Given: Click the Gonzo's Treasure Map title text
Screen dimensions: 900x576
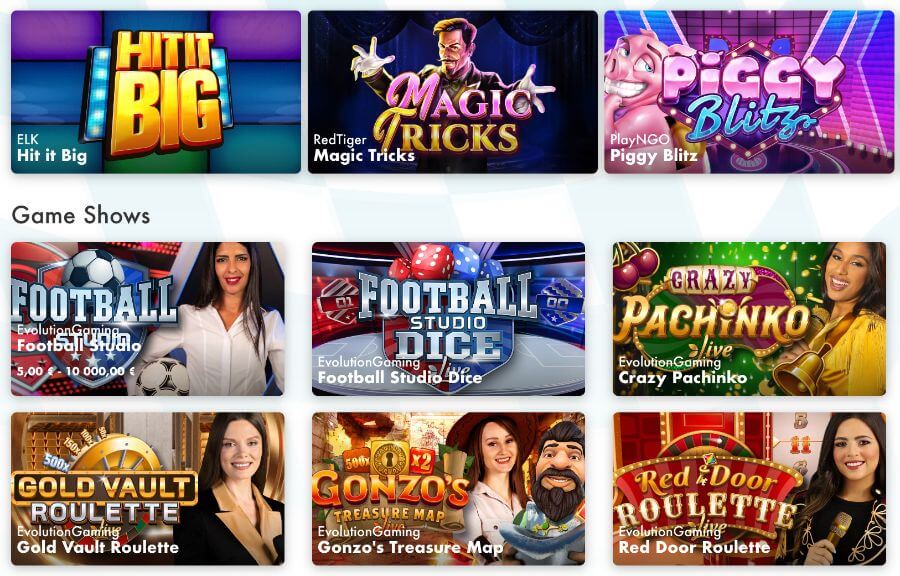Looking at the screenshot, I should point(410,547).
